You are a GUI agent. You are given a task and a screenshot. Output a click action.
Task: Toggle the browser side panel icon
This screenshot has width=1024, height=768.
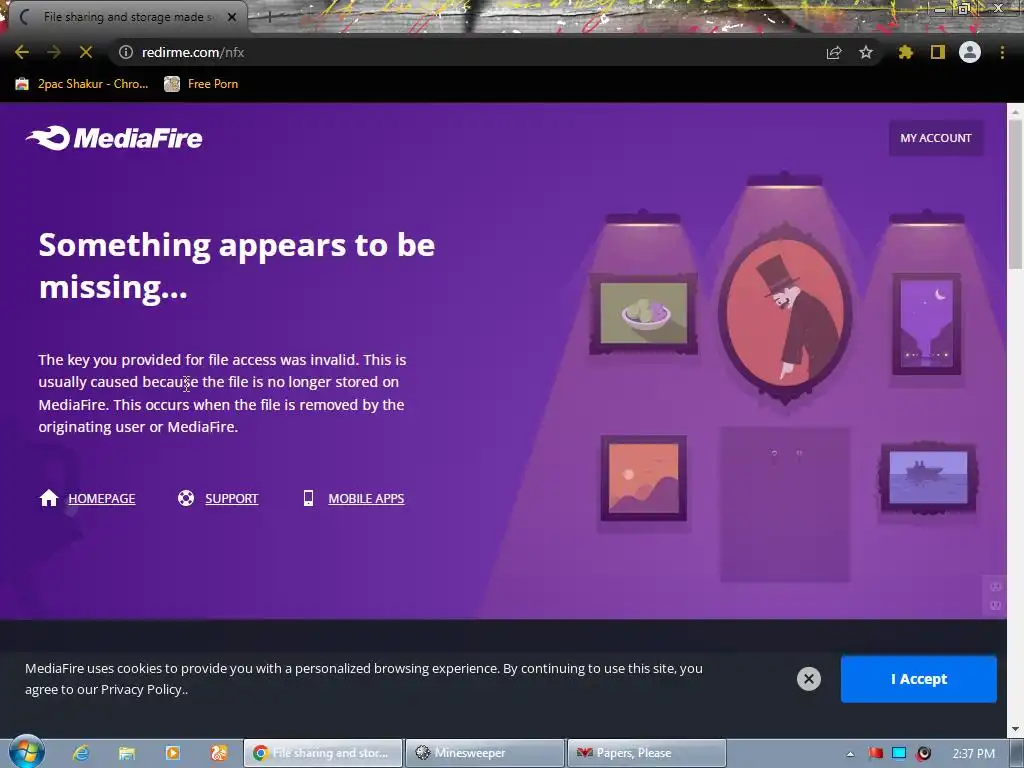pos(938,52)
